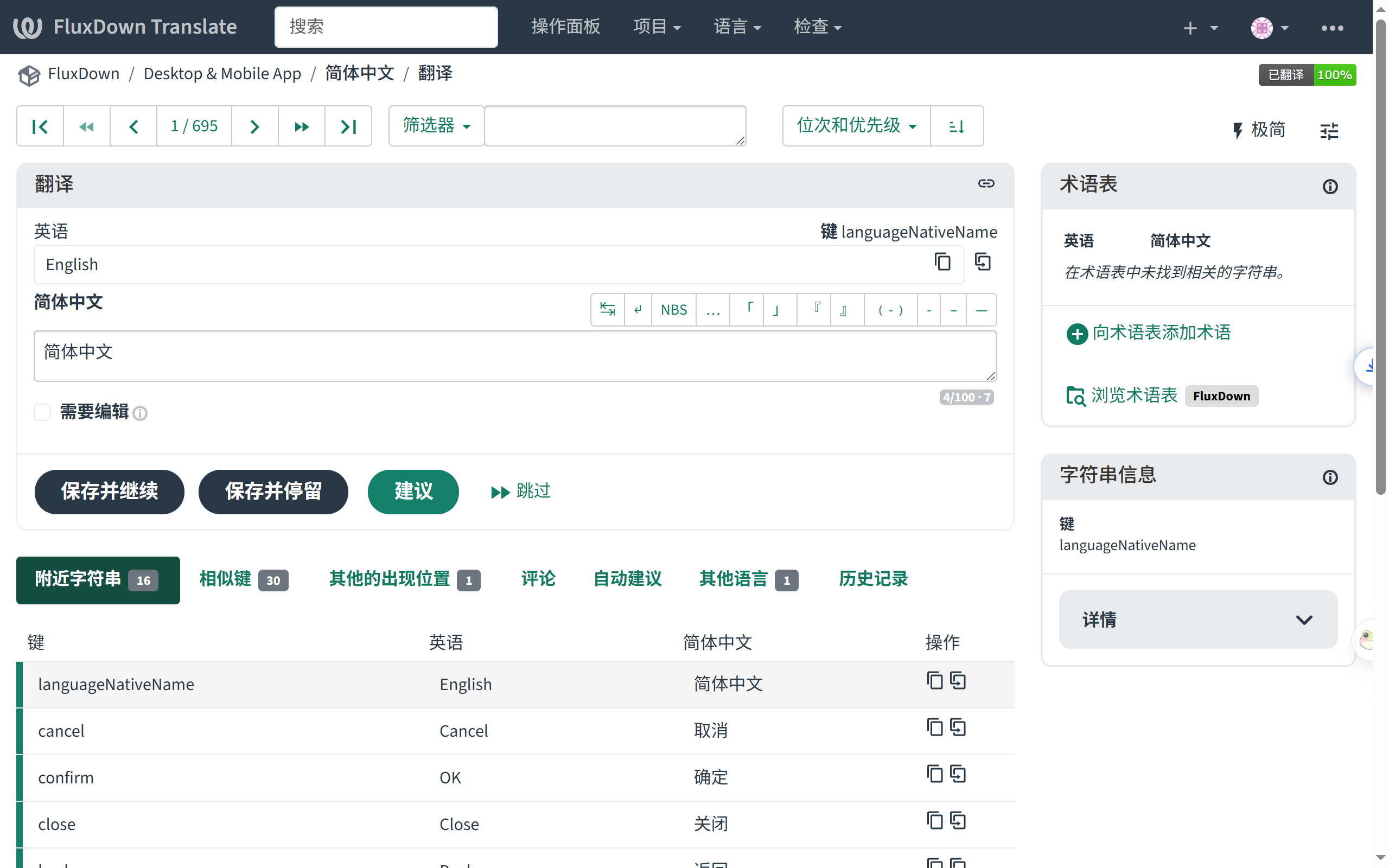Open glossary info icon

point(1330,187)
